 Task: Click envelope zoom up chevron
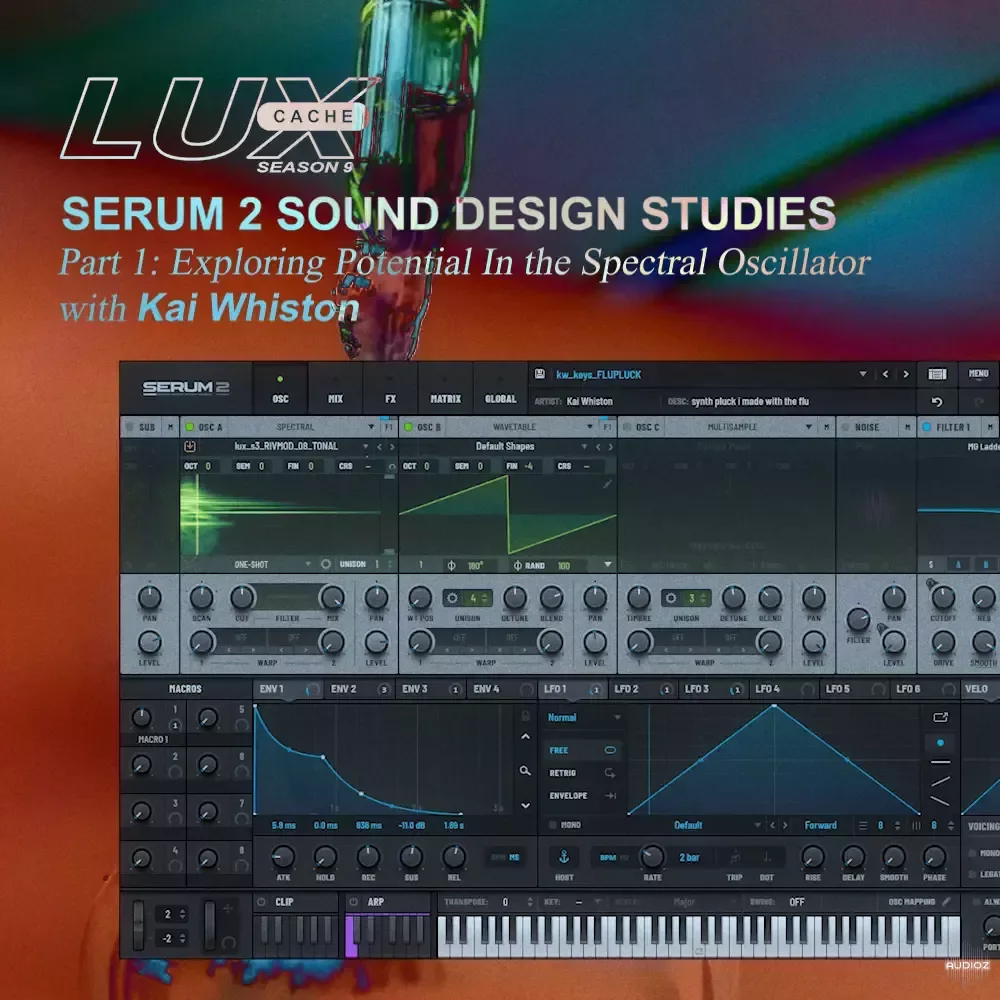(x=526, y=737)
